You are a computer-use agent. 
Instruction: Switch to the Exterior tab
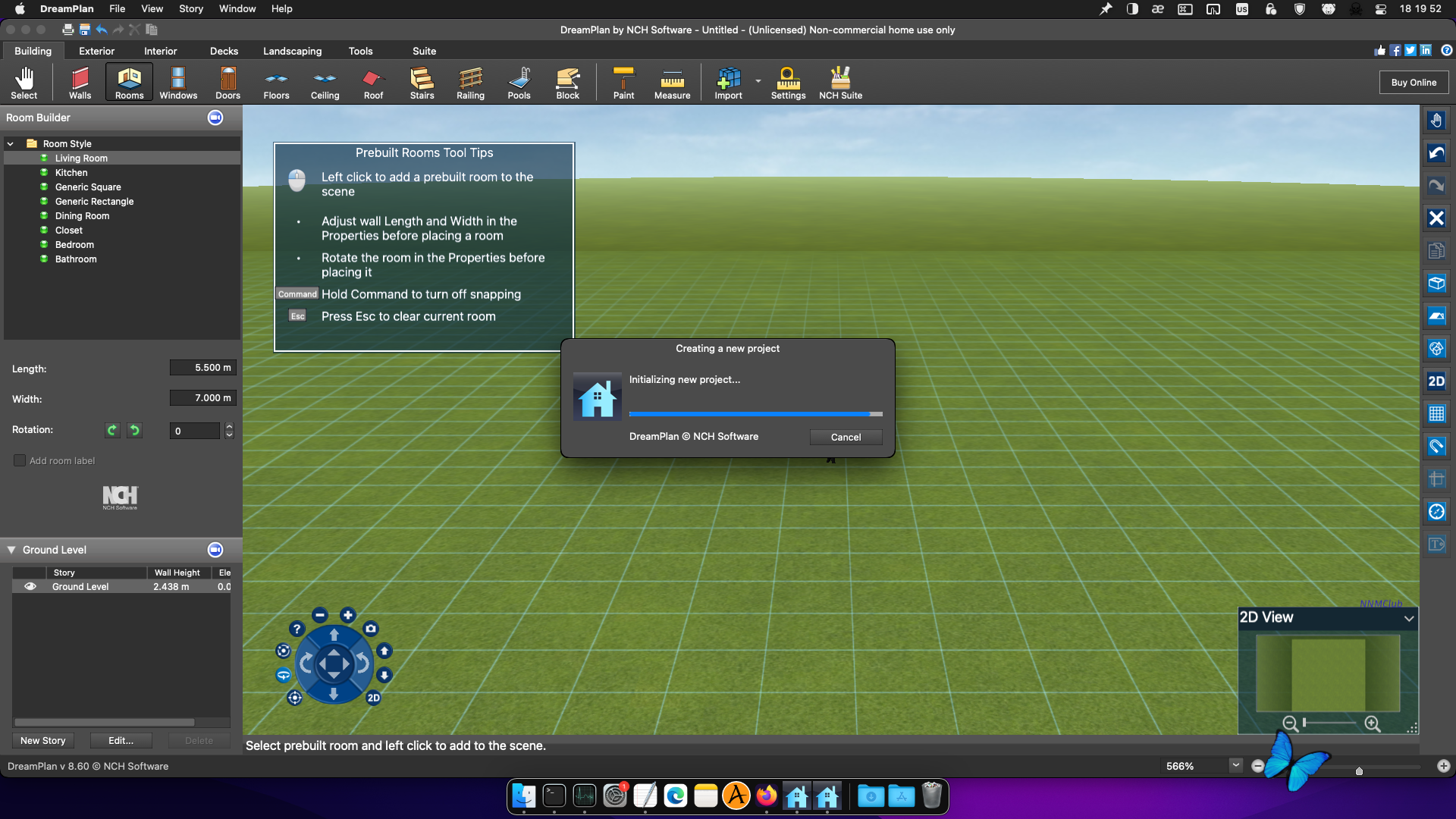[x=97, y=51]
